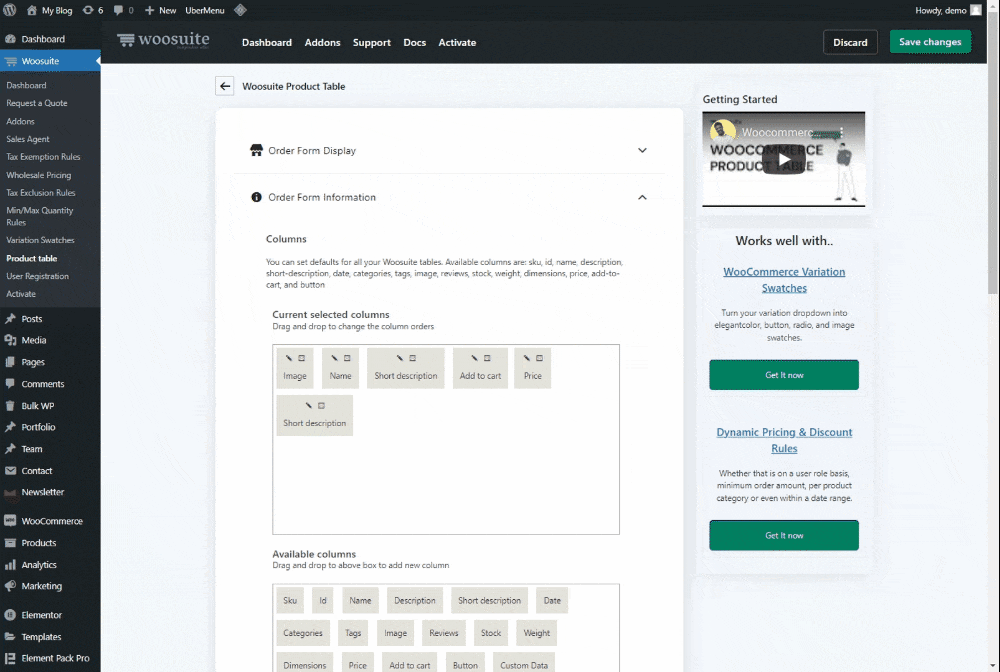Image resolution: width=1000 pixels, height=672 pixels.
Task: Click the back arrow beside Woosuite Product Table
Action: point(225,86)
